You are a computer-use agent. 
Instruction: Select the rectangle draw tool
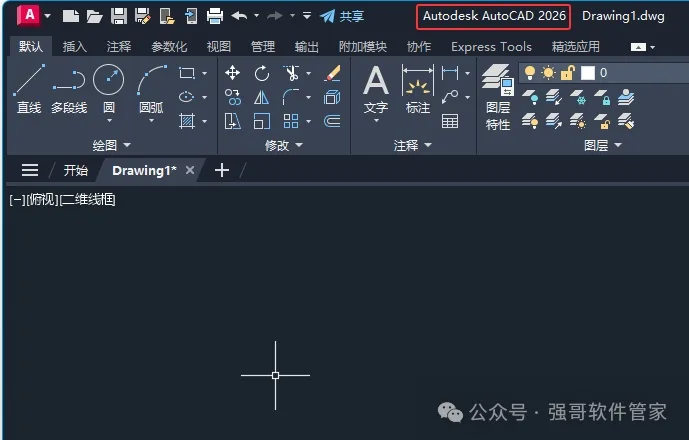[187, 73]
